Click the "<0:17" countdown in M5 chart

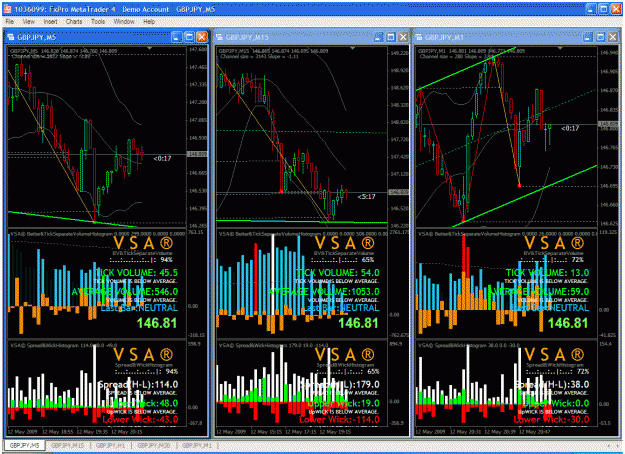coord(162,158)
